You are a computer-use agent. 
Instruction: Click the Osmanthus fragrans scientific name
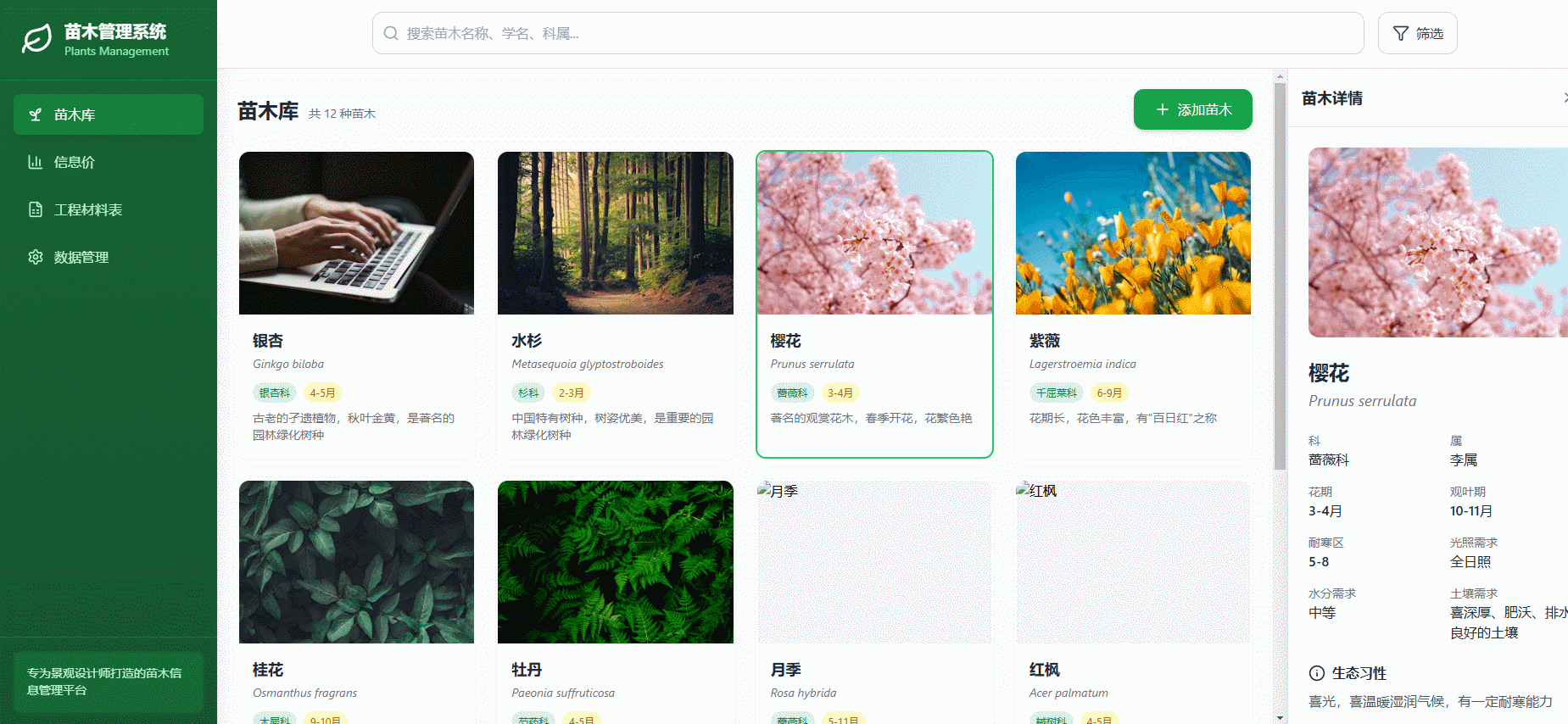tap(305, 693)
